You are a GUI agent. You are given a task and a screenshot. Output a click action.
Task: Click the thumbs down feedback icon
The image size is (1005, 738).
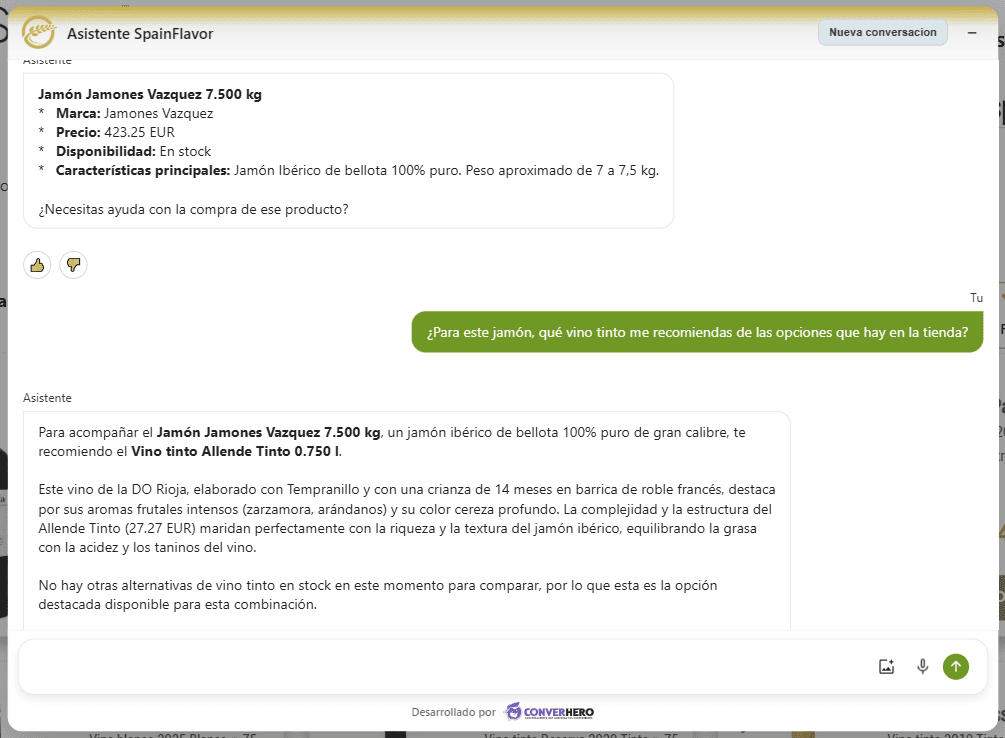[x=73, y=265]
